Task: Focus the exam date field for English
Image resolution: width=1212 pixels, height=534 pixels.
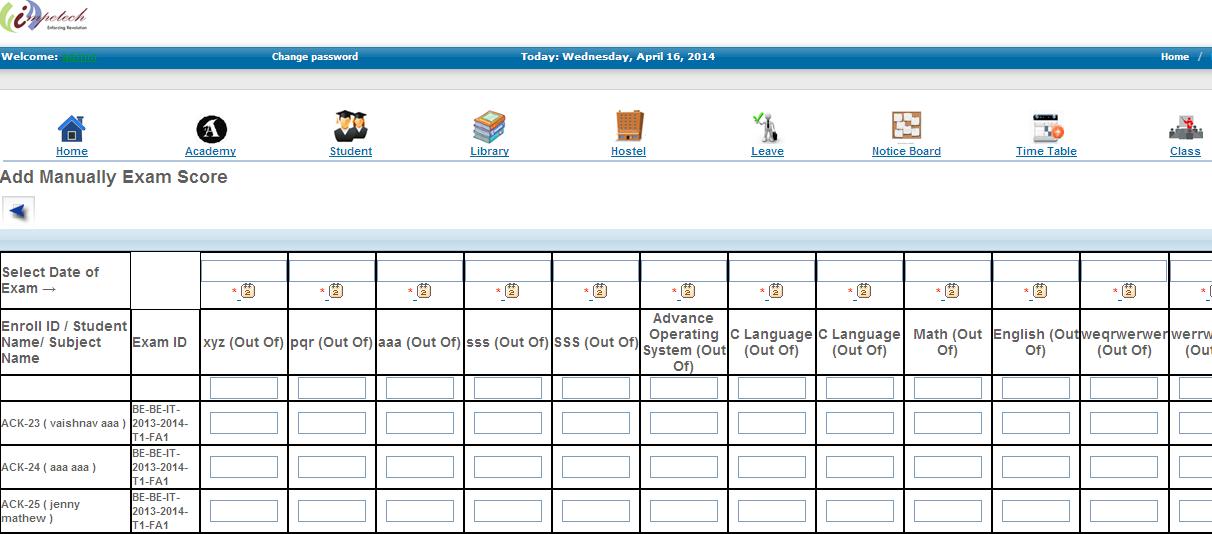Action: (x=1036, y=271)
